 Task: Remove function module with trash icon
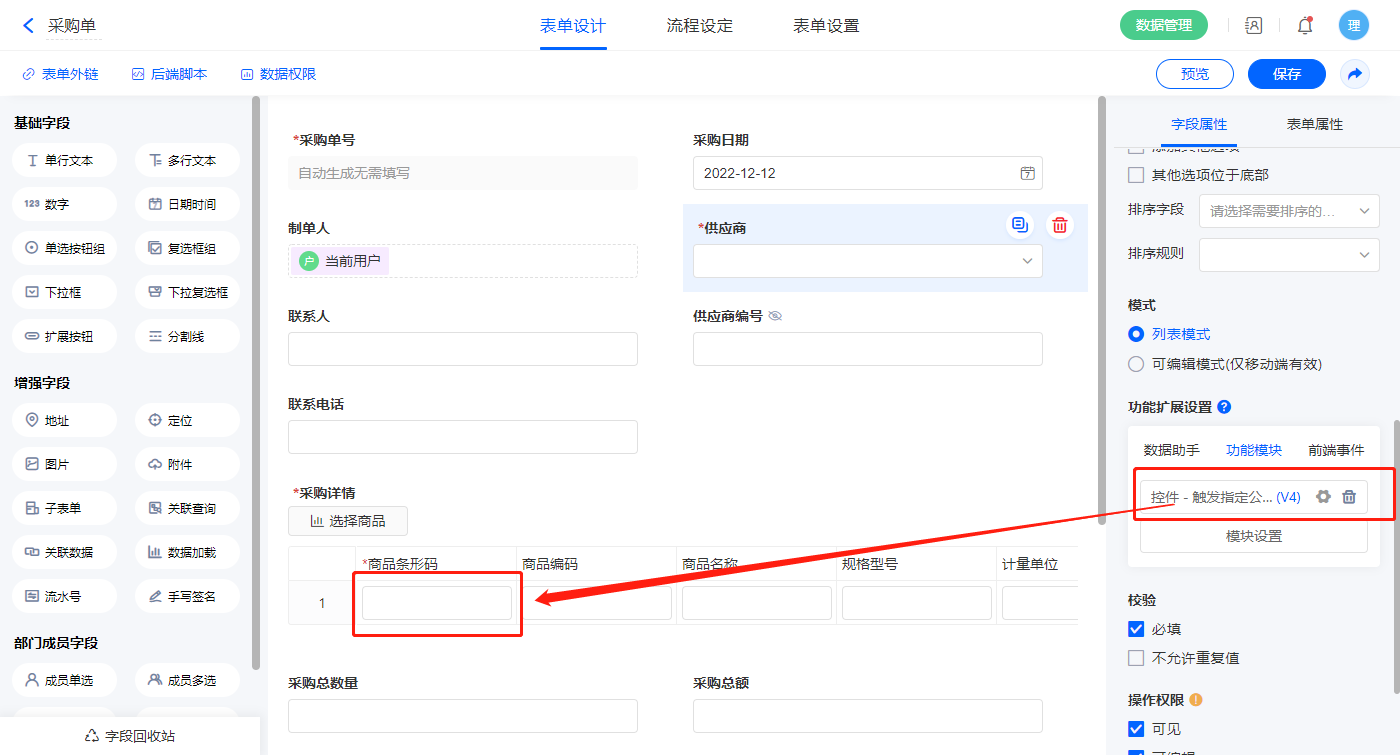tap(1349, 497)
